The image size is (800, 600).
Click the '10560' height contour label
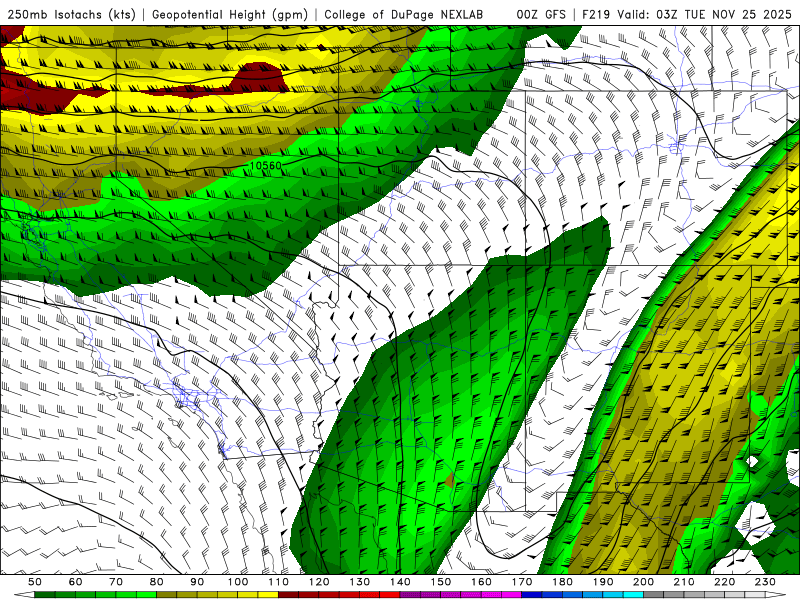click(x=266, y=166)
